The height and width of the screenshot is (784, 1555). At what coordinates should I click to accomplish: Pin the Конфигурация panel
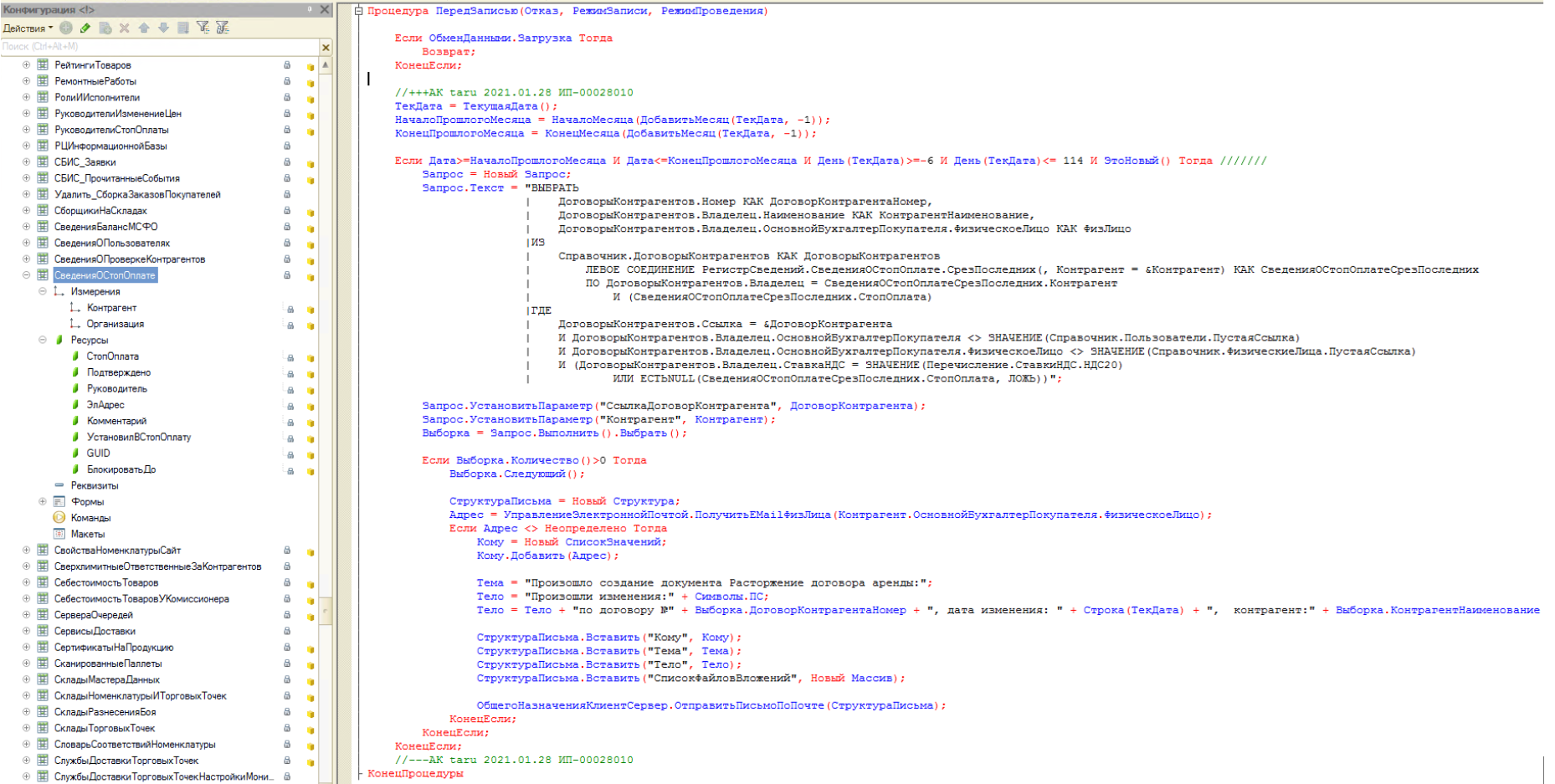point(310,9)
